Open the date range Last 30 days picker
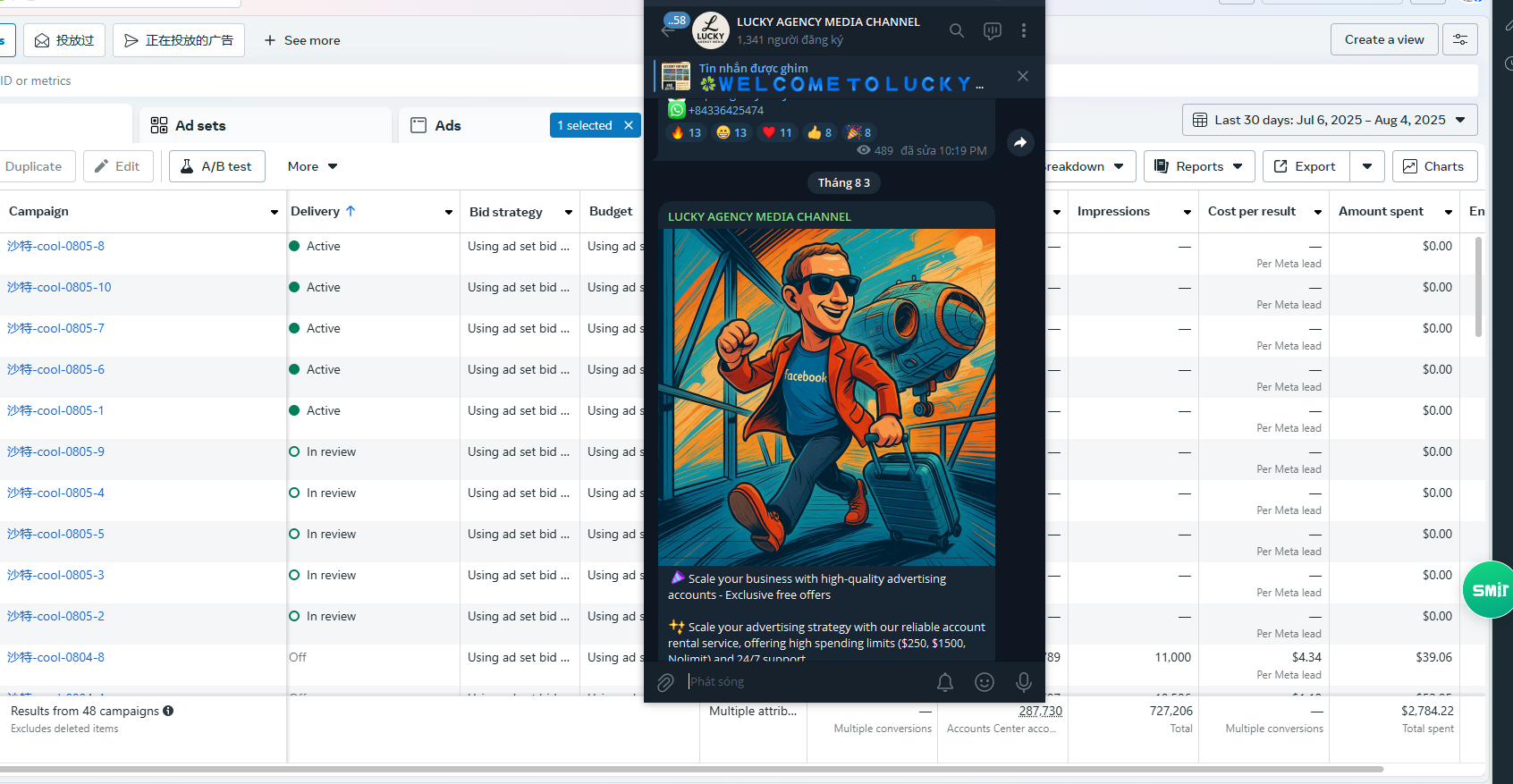Image resolution: width=1513 pixels, height=784 pixels. pyautogui.click(x=1330, y=120)
